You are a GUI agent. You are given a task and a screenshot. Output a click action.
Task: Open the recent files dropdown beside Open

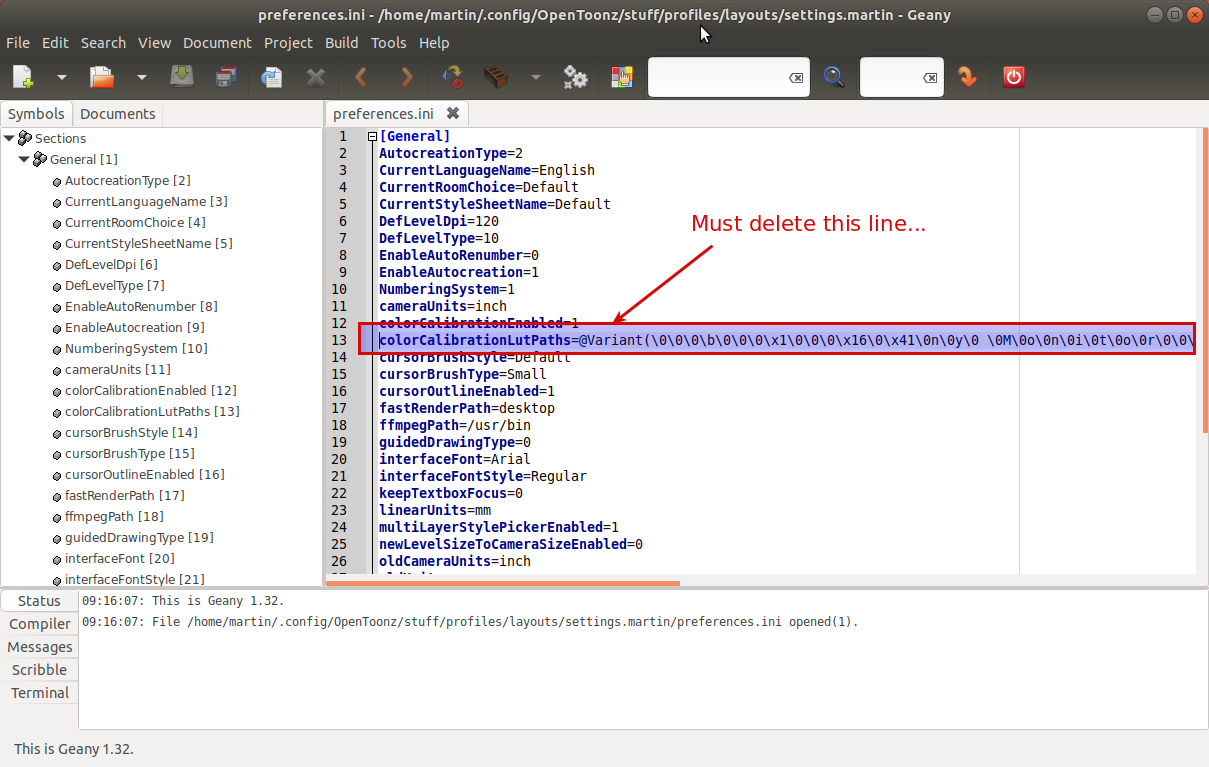coord(140,77)
